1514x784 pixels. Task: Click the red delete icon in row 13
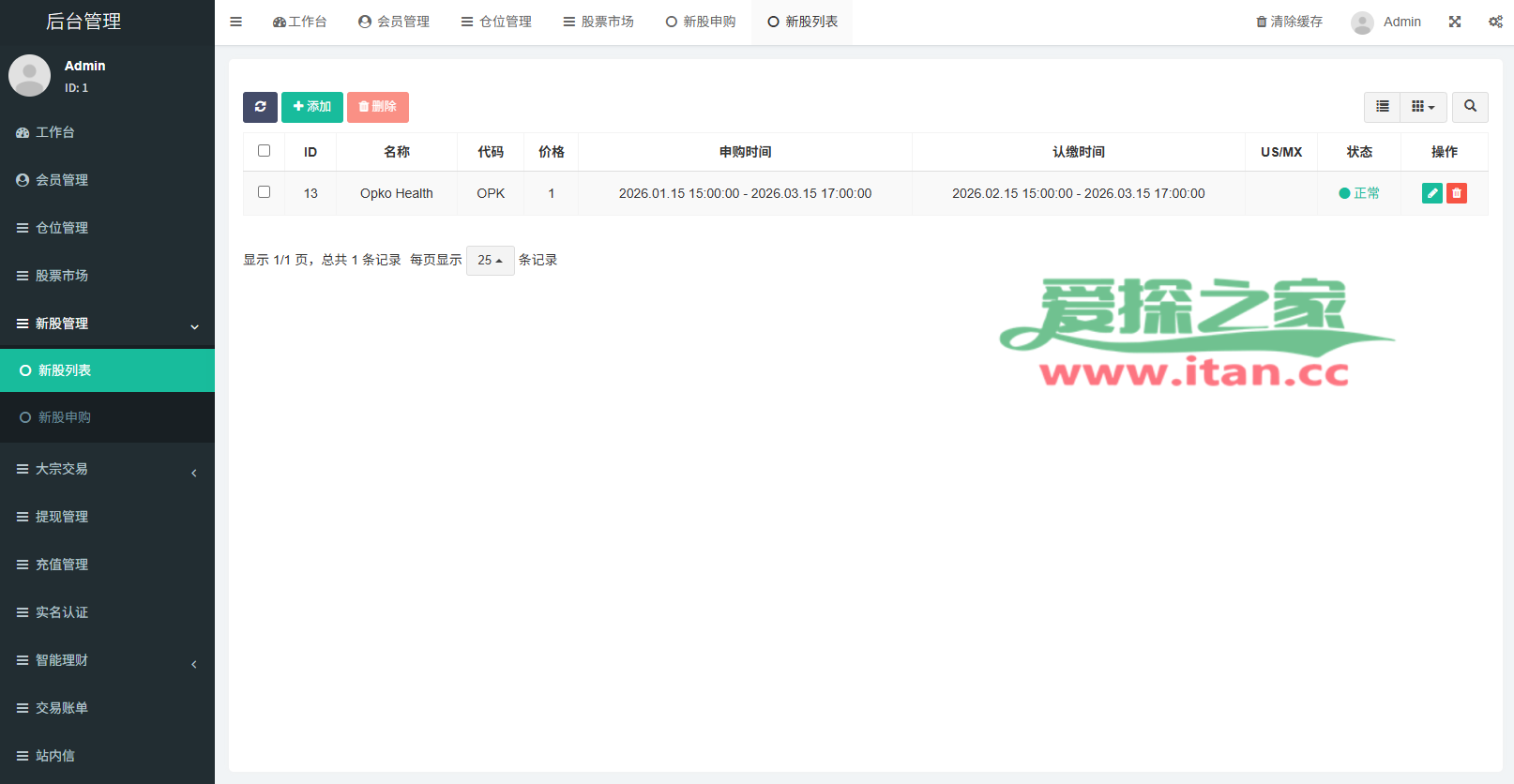(1457, 193)
